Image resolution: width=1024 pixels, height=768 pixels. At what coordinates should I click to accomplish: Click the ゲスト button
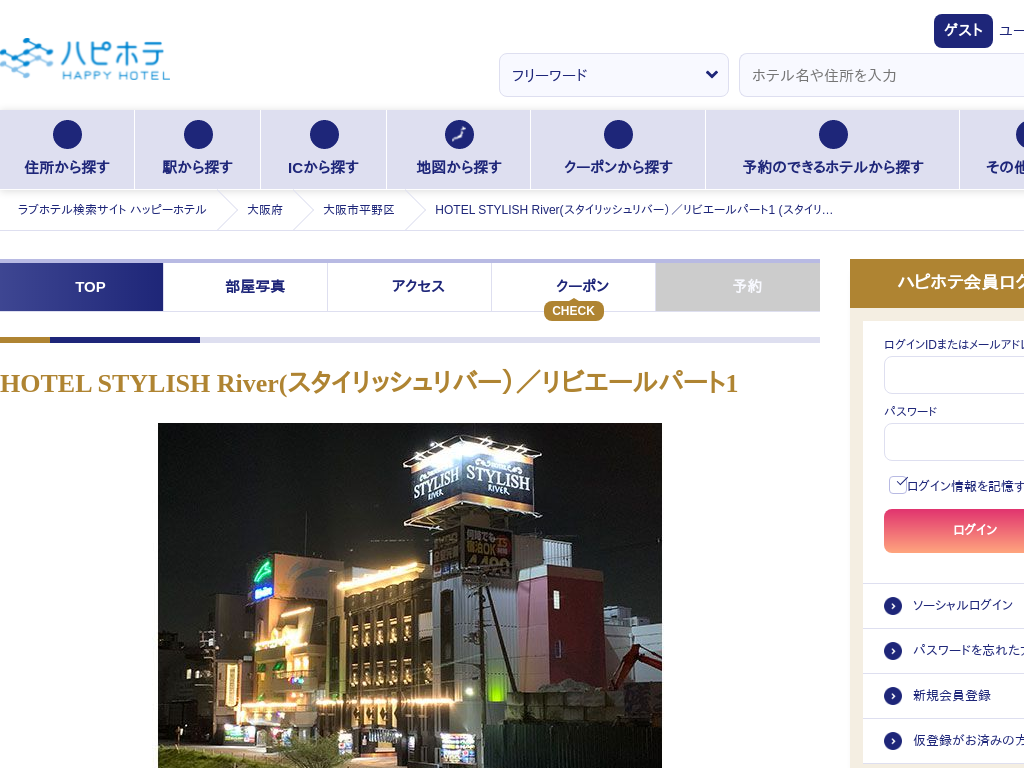click(x=963, y=31)
